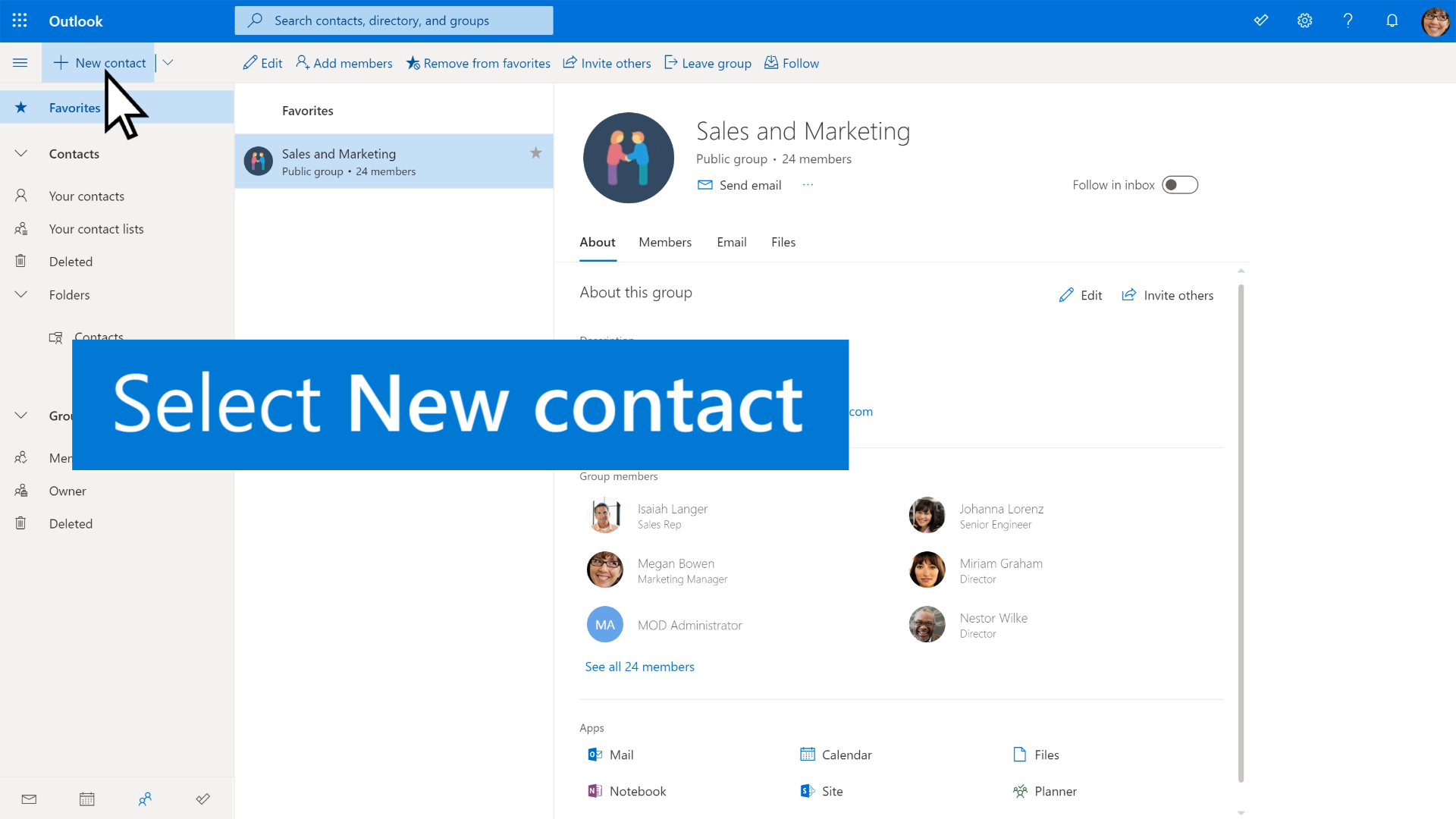This screenshot has height=819, width=1456.
Task: Toggle Follow in inbox switch
Action: [x=1180, y=185]
